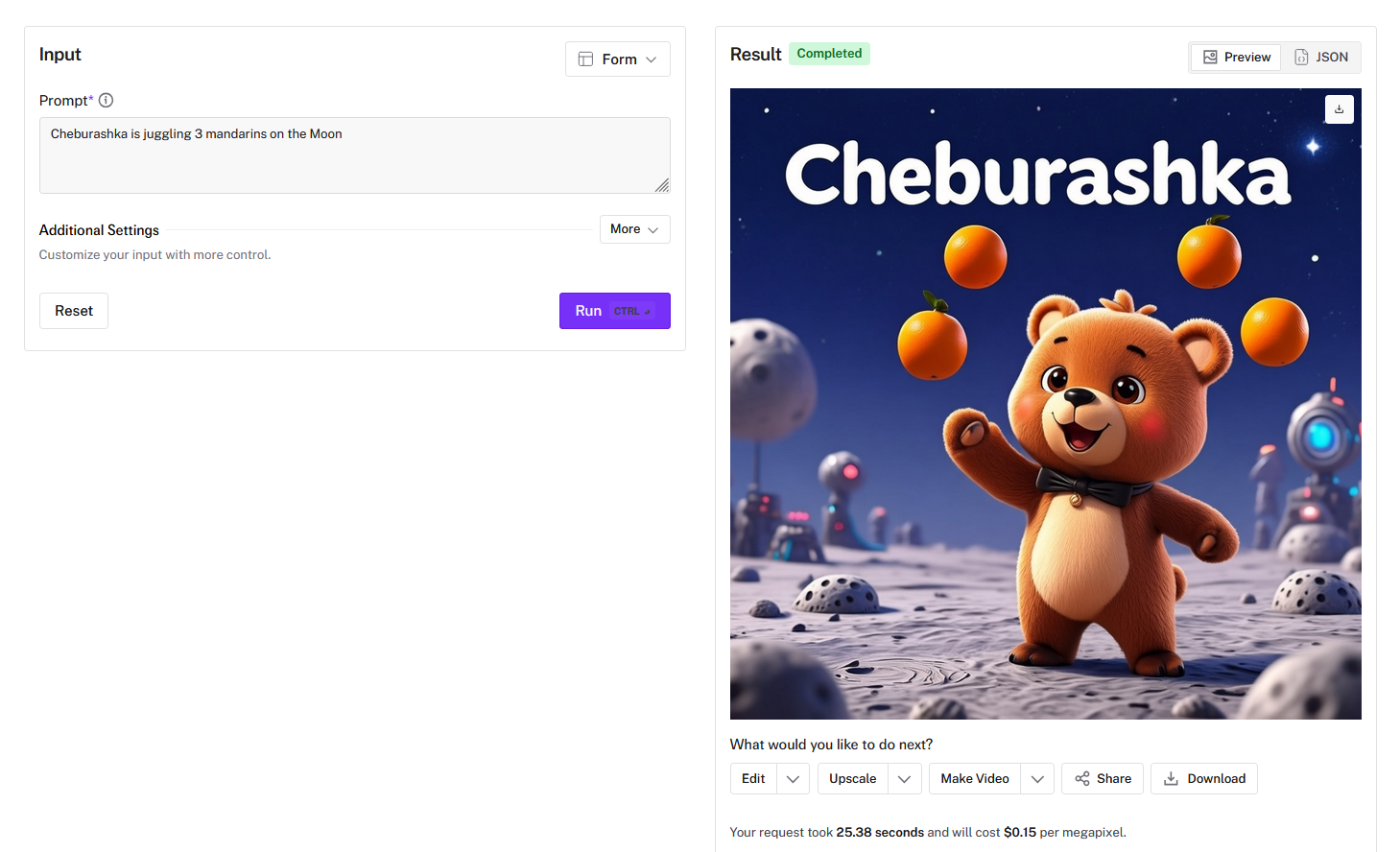Image resolution: width=1400 pixels, height=852 pixels.
Task: Click the Make Video button
Action: tap(975, 779)
